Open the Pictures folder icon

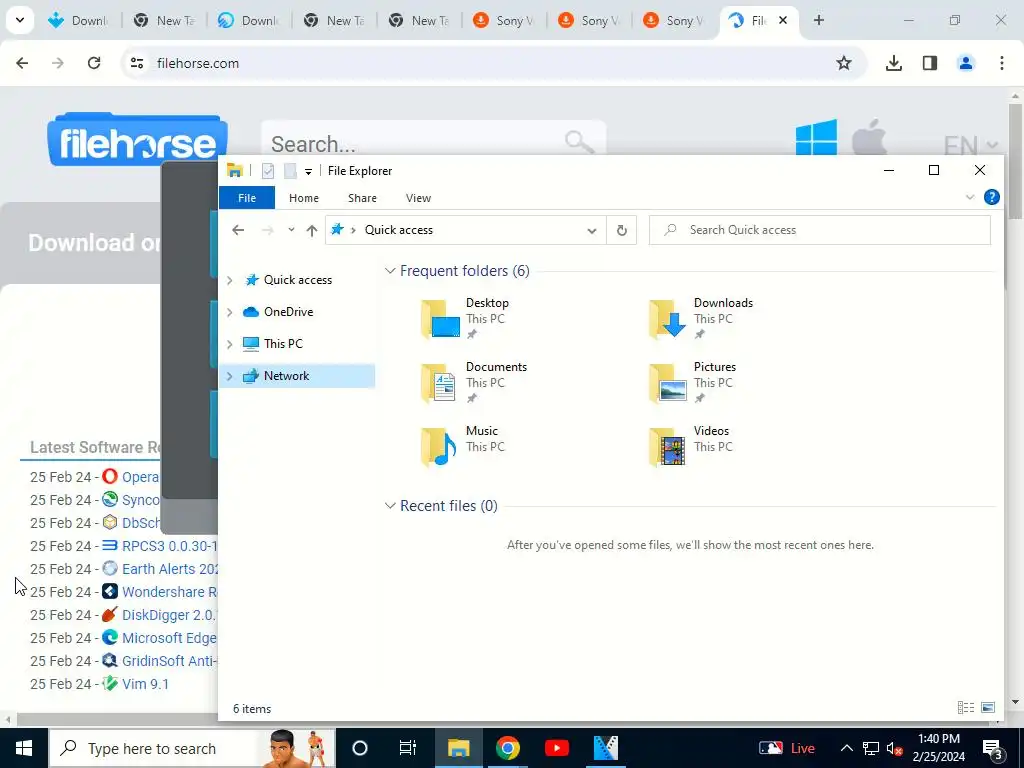pyautogui.click(x=667, y=383)
